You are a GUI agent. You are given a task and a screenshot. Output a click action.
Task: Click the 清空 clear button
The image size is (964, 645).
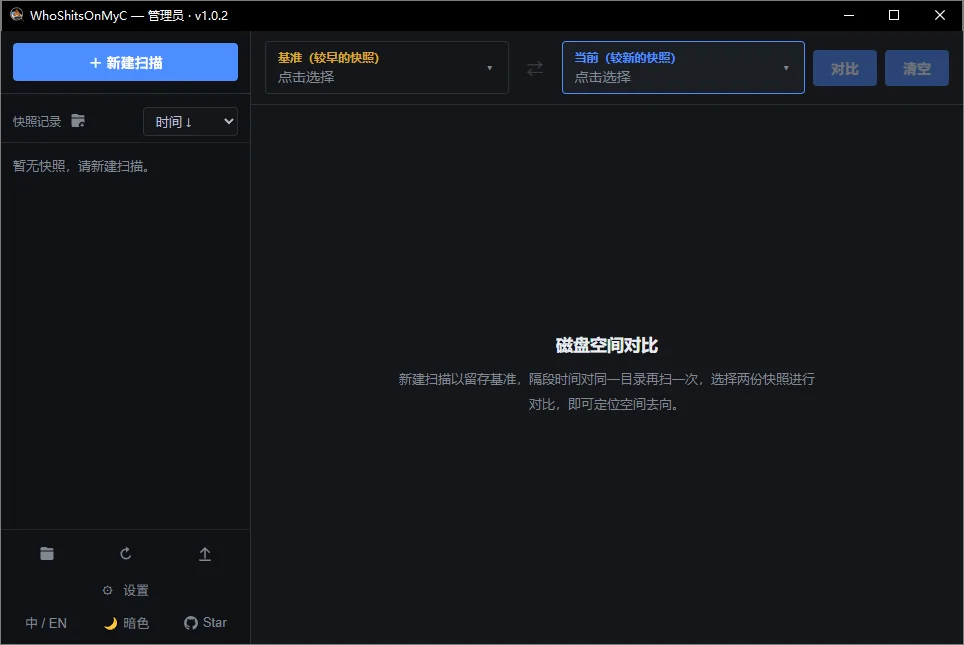[x=917, y=68]
